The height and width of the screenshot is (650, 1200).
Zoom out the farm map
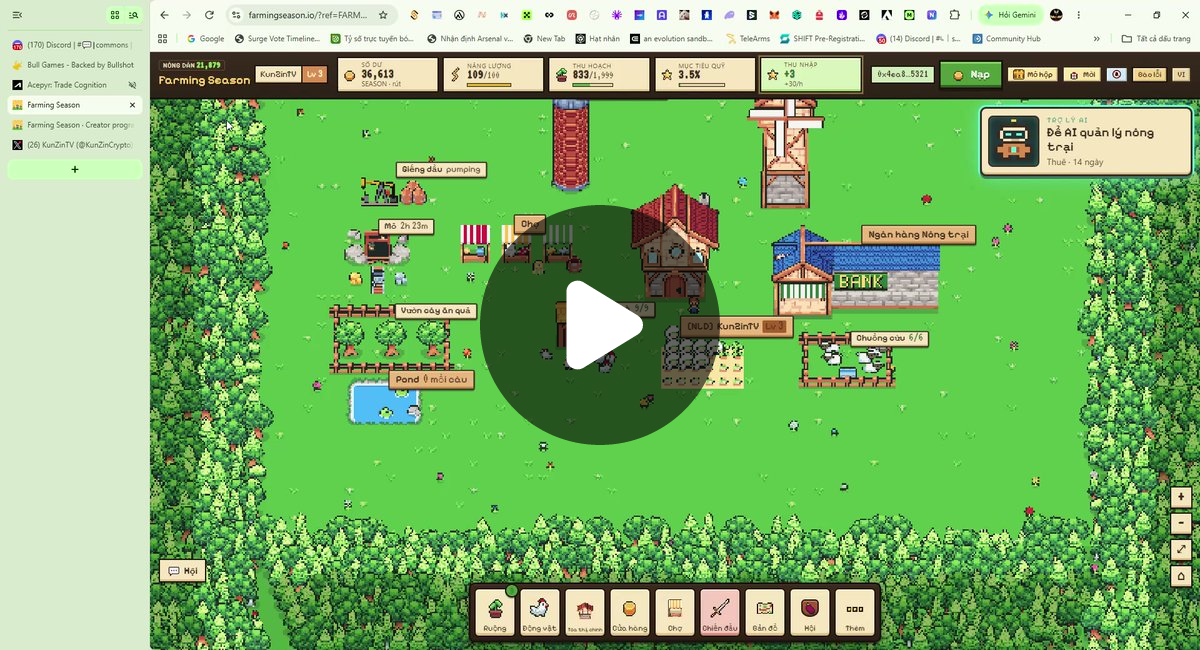(1181, 523)
